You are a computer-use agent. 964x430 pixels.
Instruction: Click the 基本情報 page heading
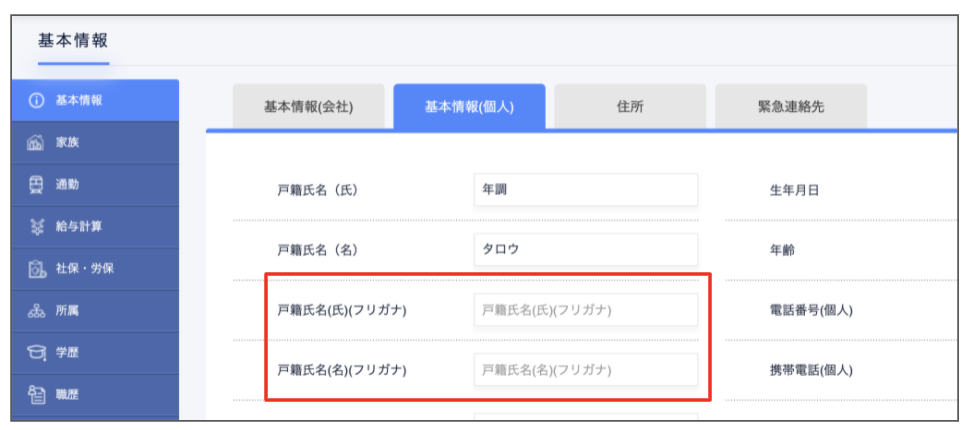point(73,41)
